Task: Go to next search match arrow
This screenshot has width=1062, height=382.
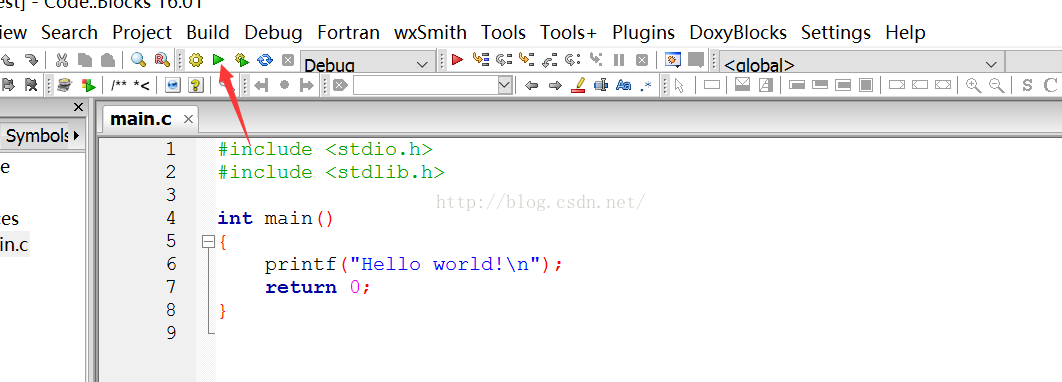Action: tap(555, 85)
